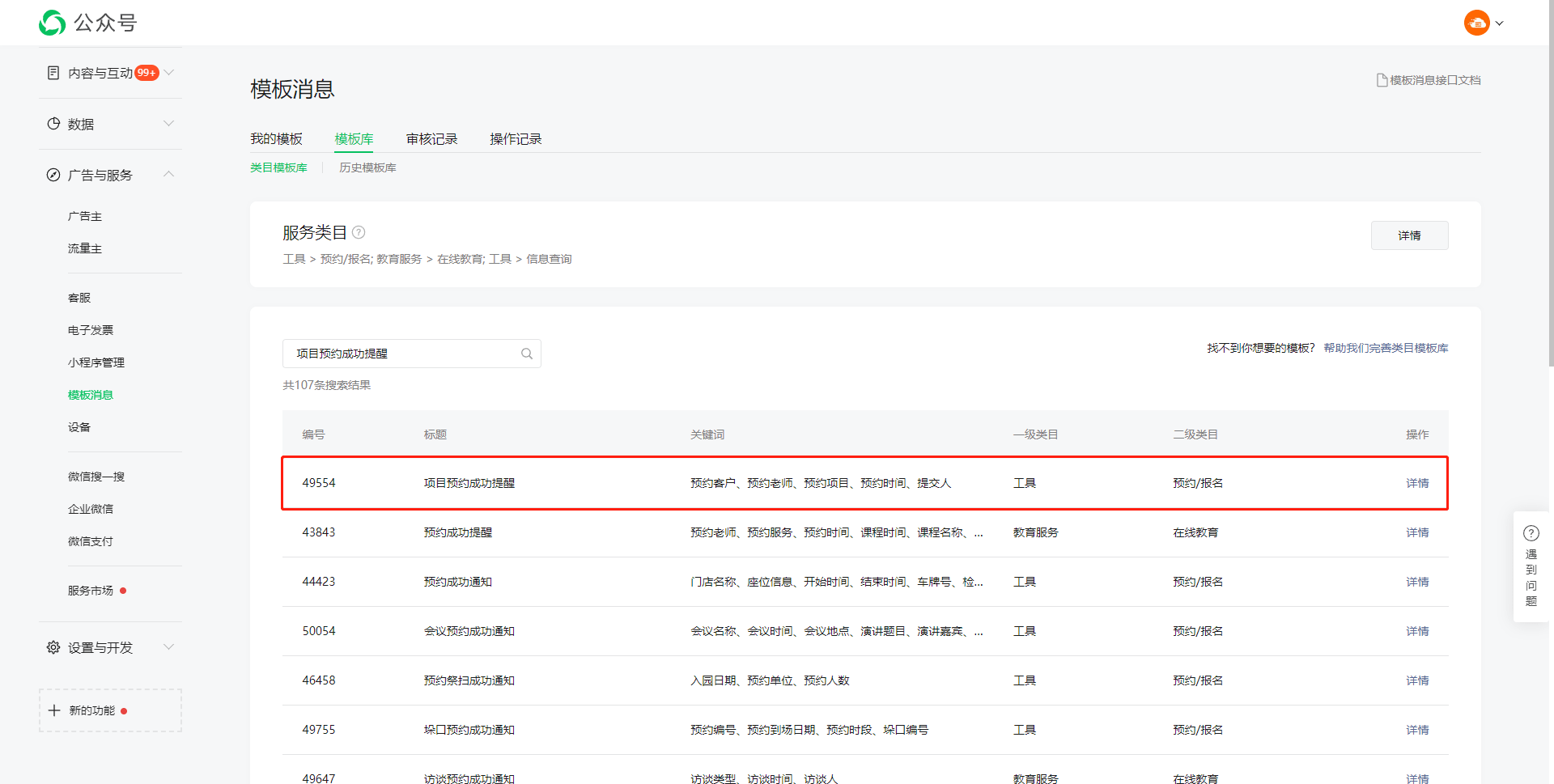Click 详情 button in 服务类目 card
This screenshot has width=1554, height=784.
point(1409,235)
